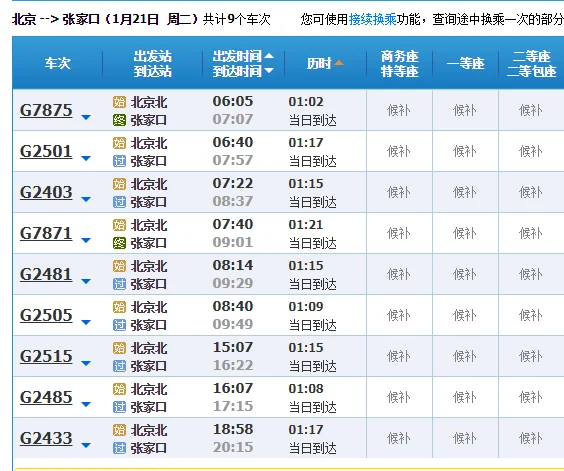Open train G2505 details link

click(x=46, y=315)
